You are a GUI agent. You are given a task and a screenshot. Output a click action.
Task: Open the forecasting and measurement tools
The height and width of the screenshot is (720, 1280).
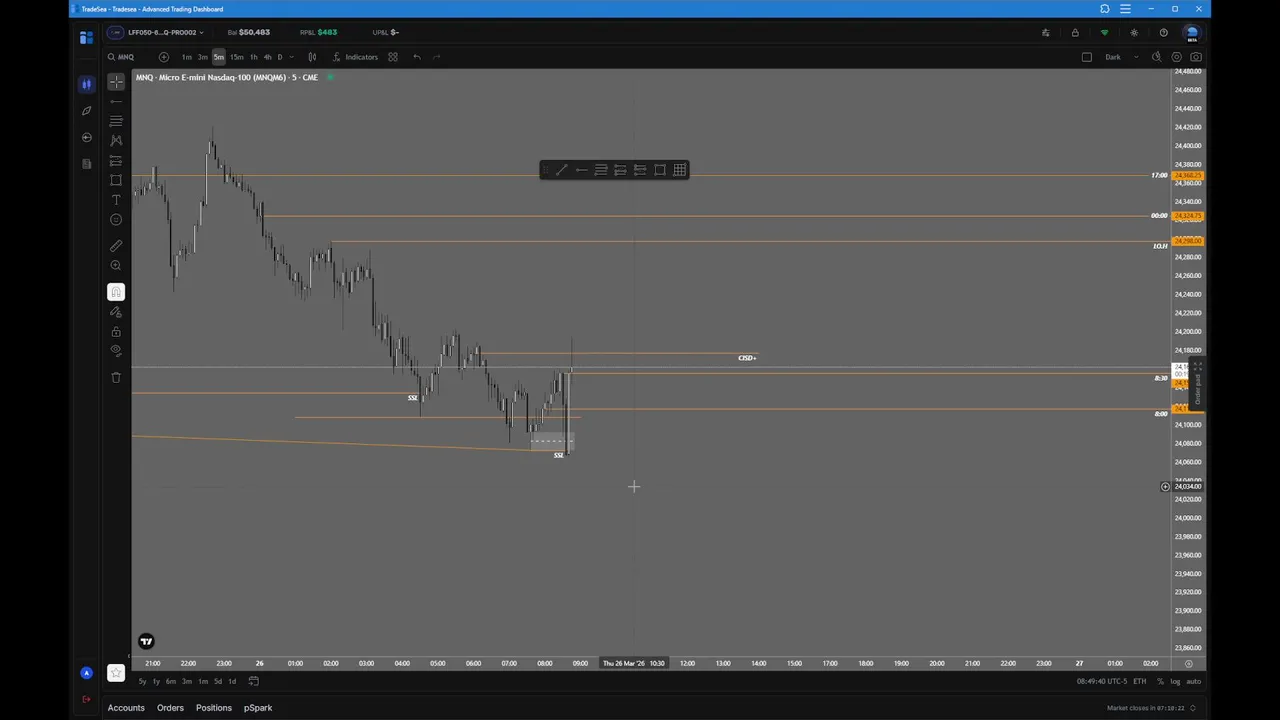[x=116, y=160]
